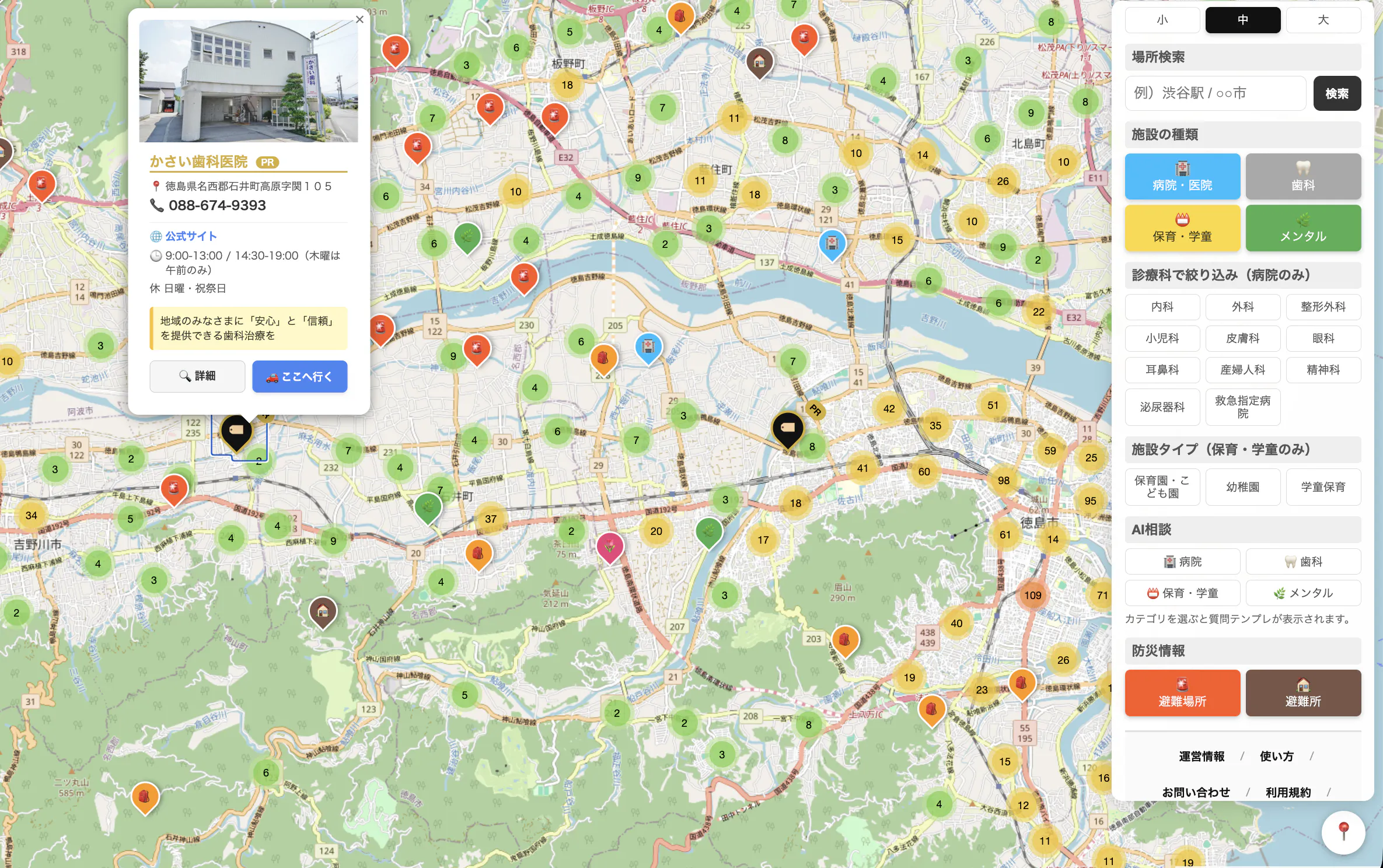Select the pink tulip map marker
The image size is (1383, 868).
click(610, 547)
